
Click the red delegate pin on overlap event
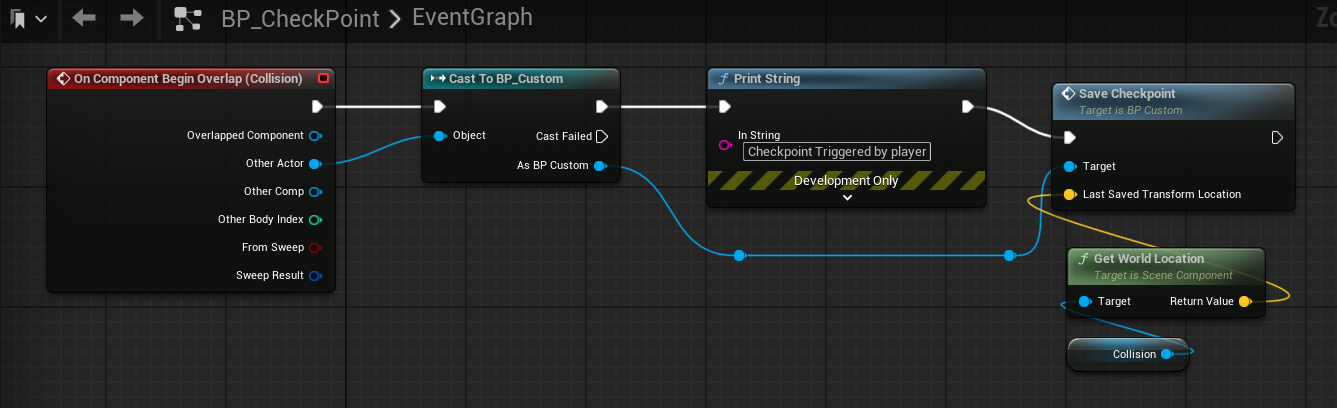[322, 78]
